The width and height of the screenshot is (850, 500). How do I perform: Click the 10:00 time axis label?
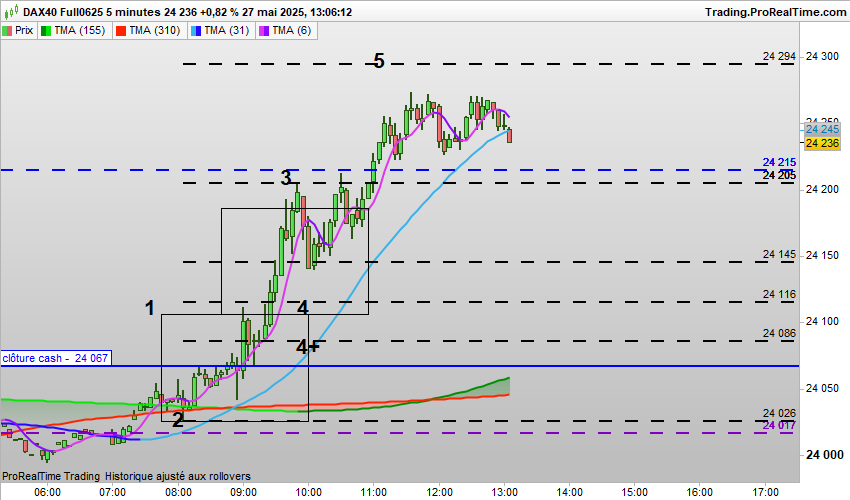pos(308,492)
